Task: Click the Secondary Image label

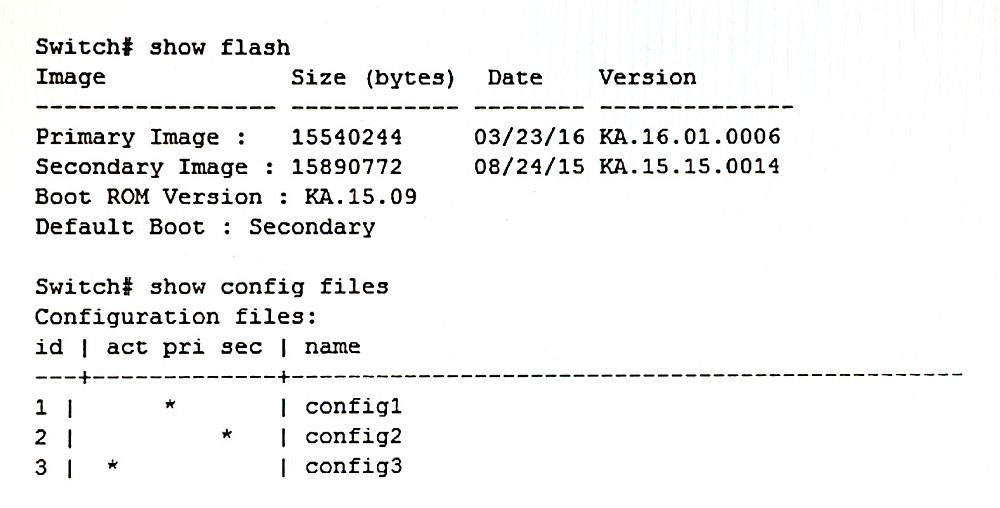Action: (155, 166)
